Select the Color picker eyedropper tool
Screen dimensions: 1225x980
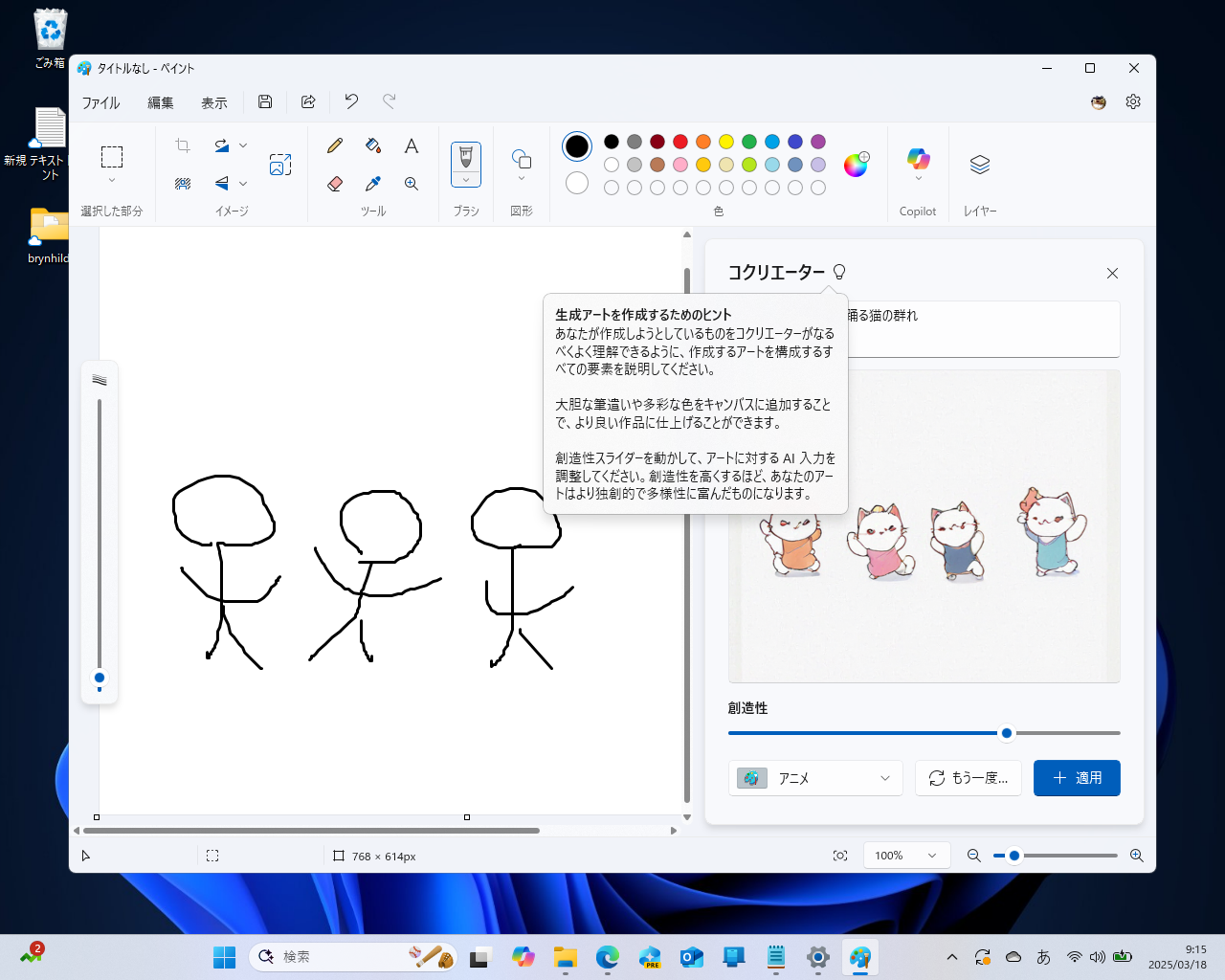[372, 183]
